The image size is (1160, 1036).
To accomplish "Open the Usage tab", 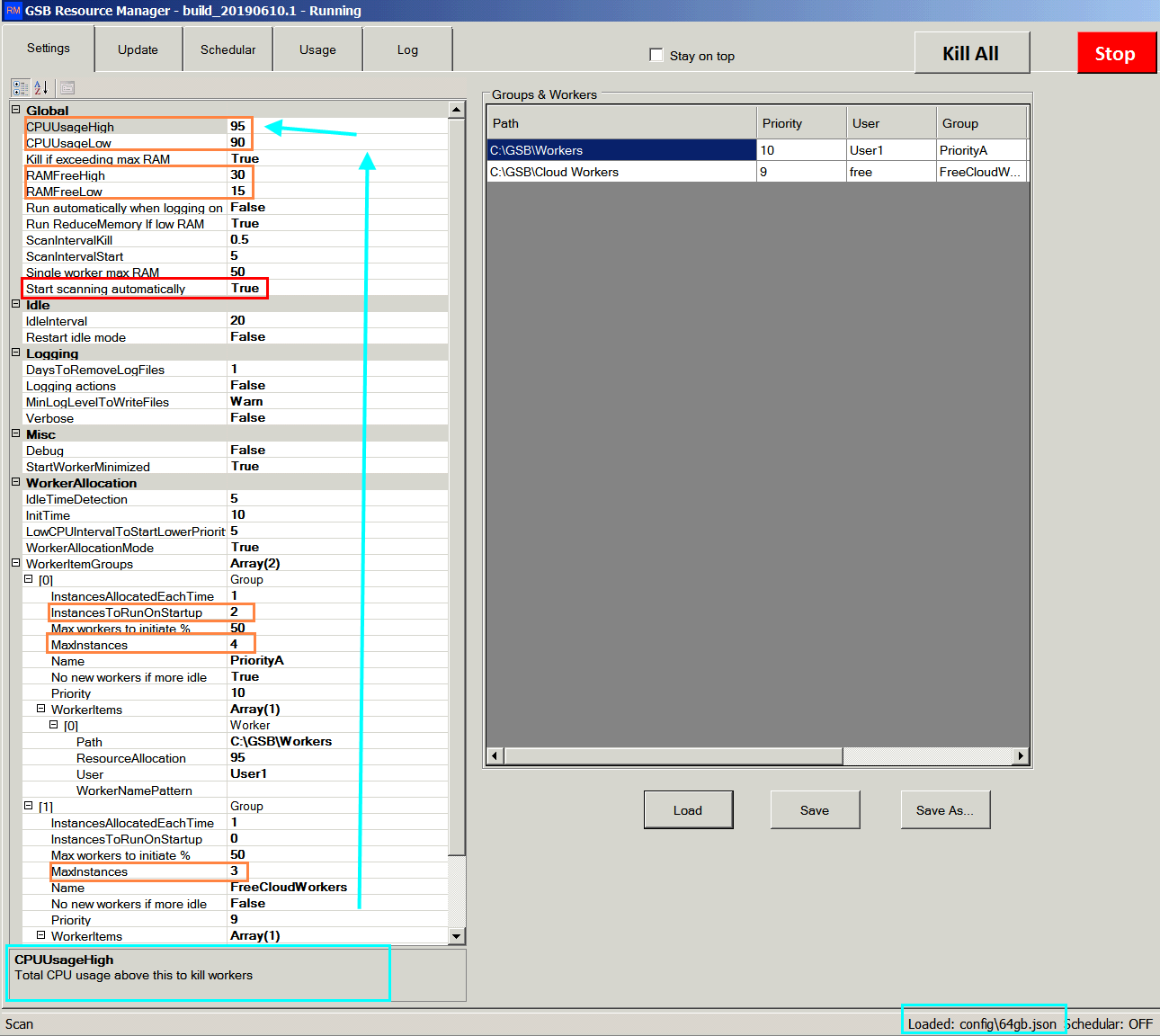I will [x=317, y=49].
